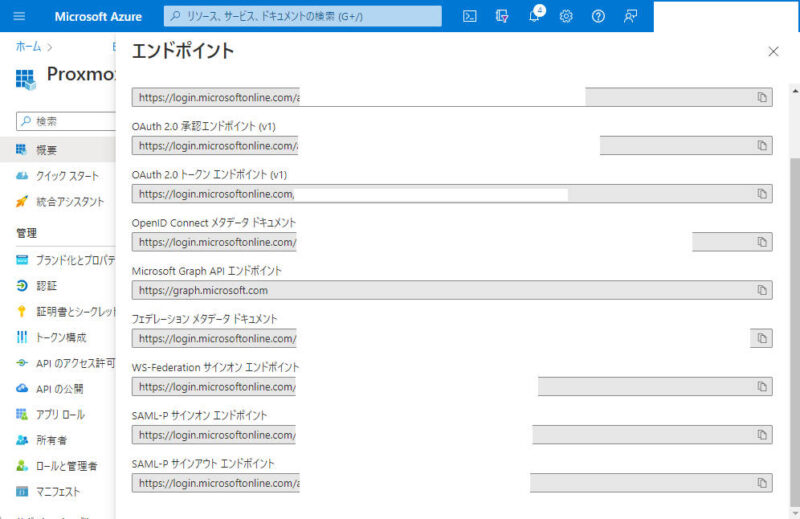Image resolution: width=800 pixels, height=519 pixels.
Task: Copy the OAuth 2.0 承認エンドポイント (v1) URL
Action: click(762, 146)
